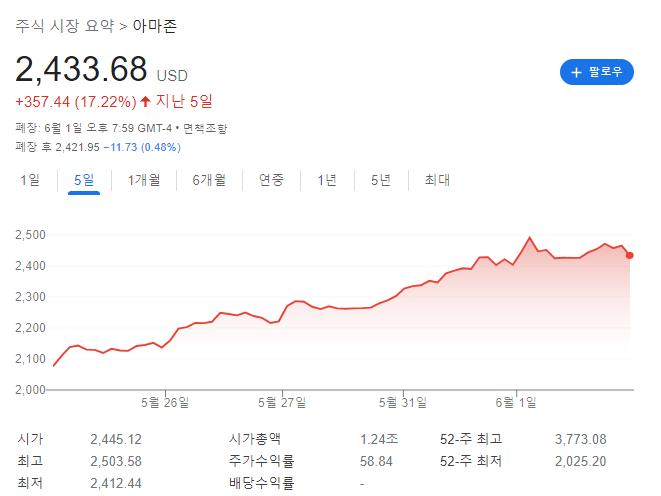Click the red endpoint dot on the chart

[629, 255]
